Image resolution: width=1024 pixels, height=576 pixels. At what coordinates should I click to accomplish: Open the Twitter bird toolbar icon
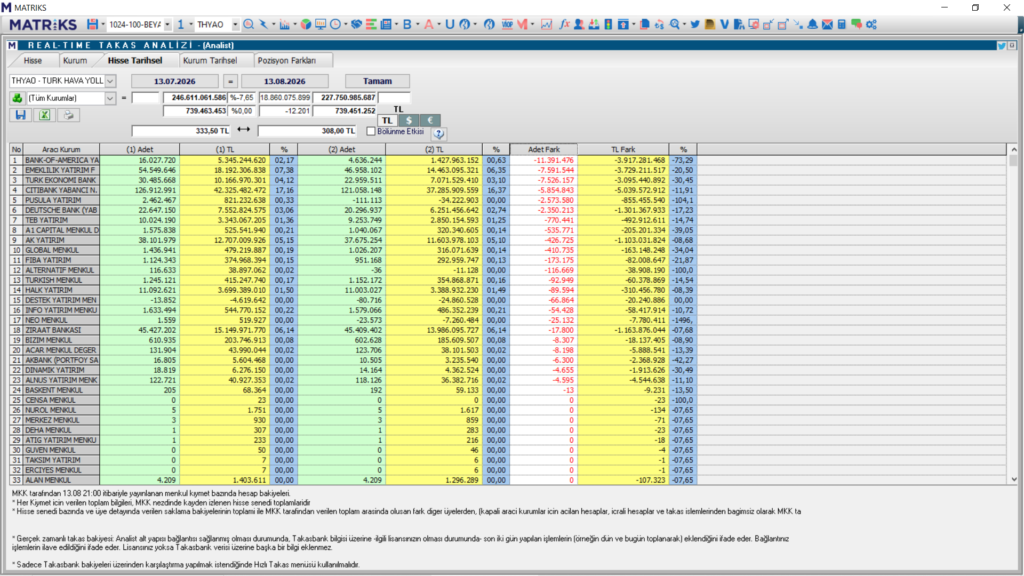pyautogui.click(x=695, y=24)
